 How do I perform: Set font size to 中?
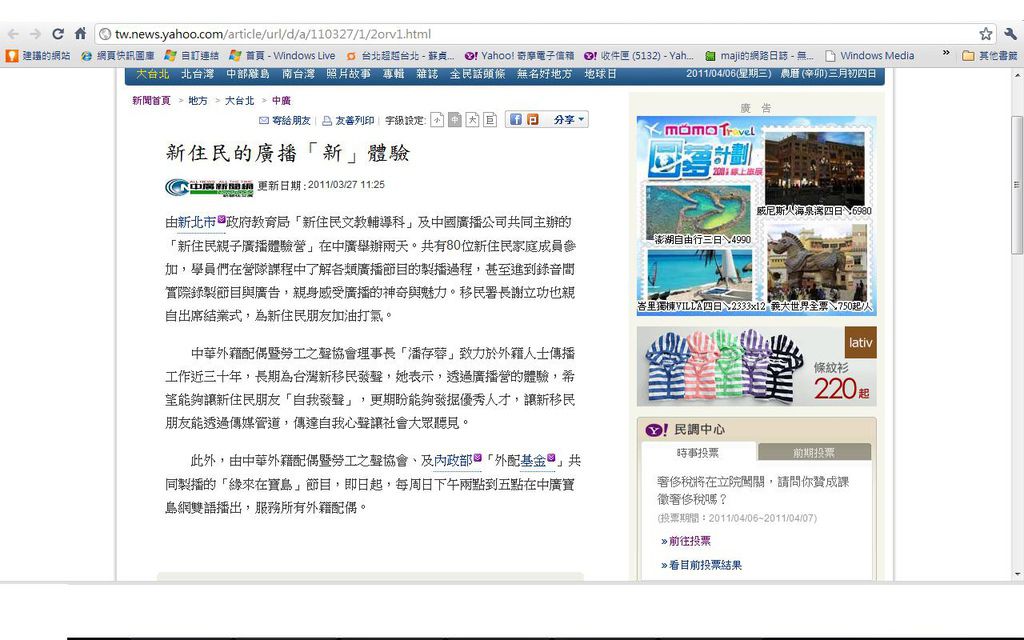(455, 120)
